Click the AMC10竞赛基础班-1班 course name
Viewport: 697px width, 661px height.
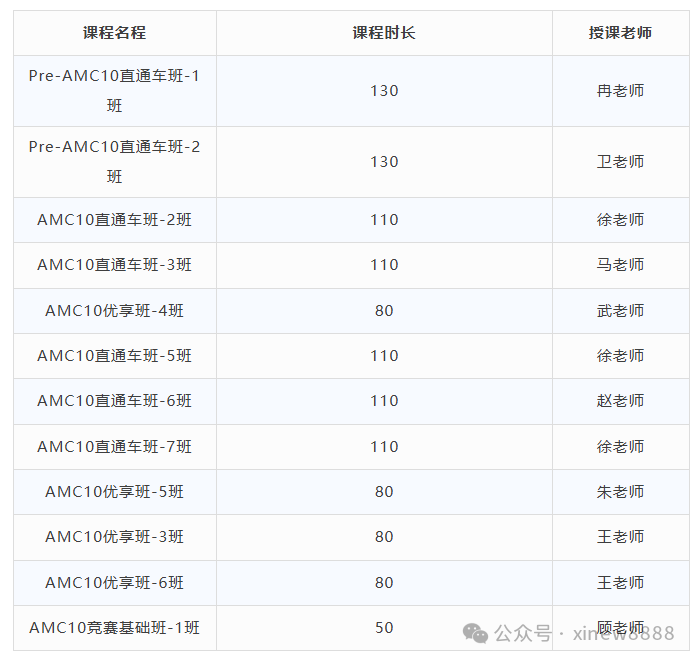(114, 628)
